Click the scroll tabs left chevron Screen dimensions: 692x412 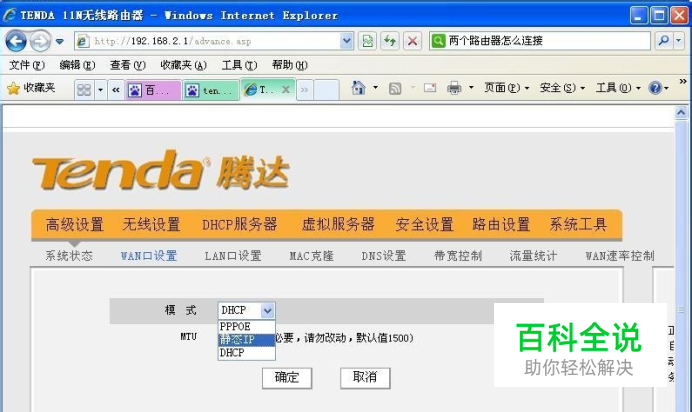pos(116,90)
